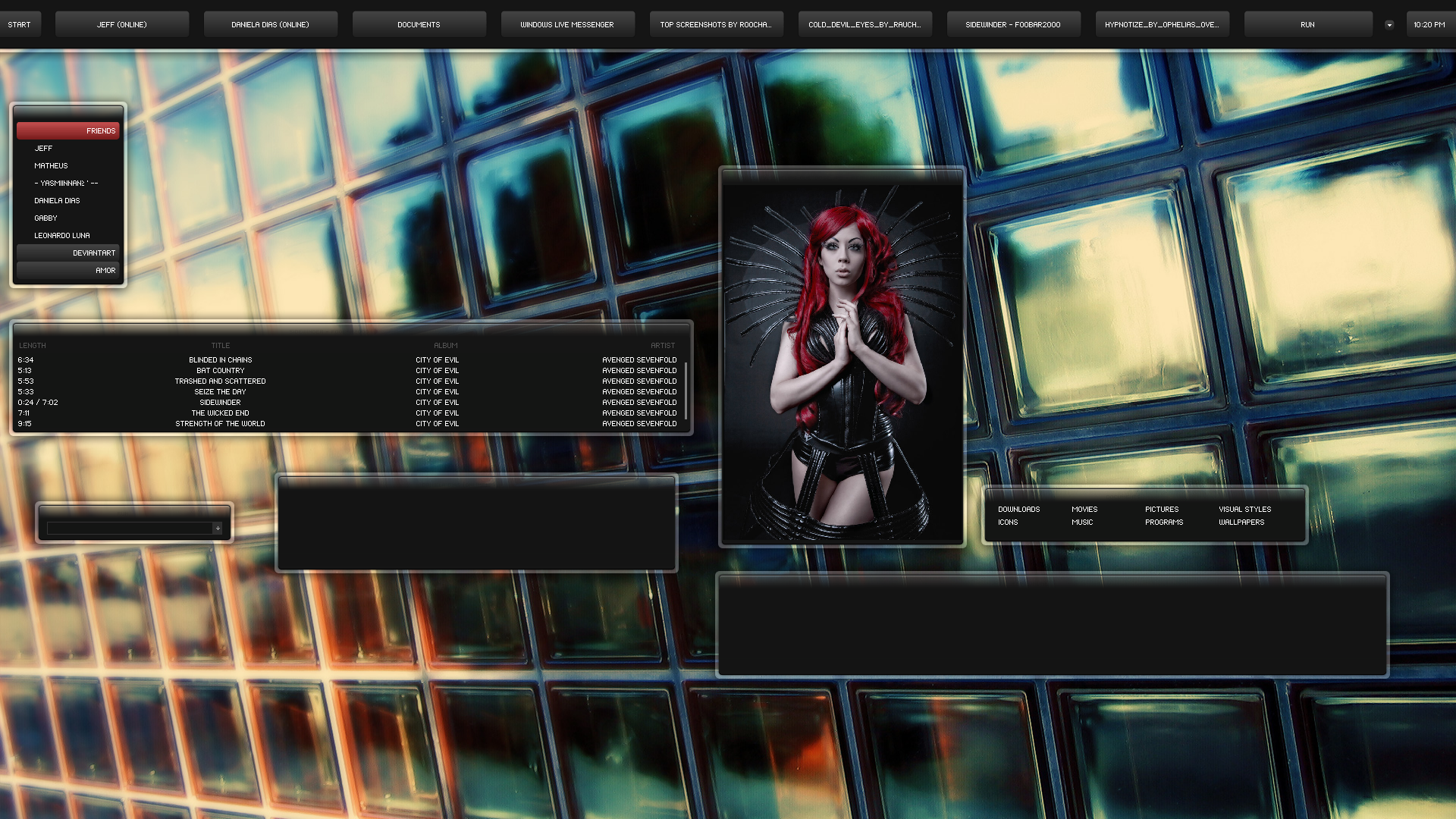Open the Pictures folder shortcut
The image size is (1456, 819).
[x=1162, y=510]
